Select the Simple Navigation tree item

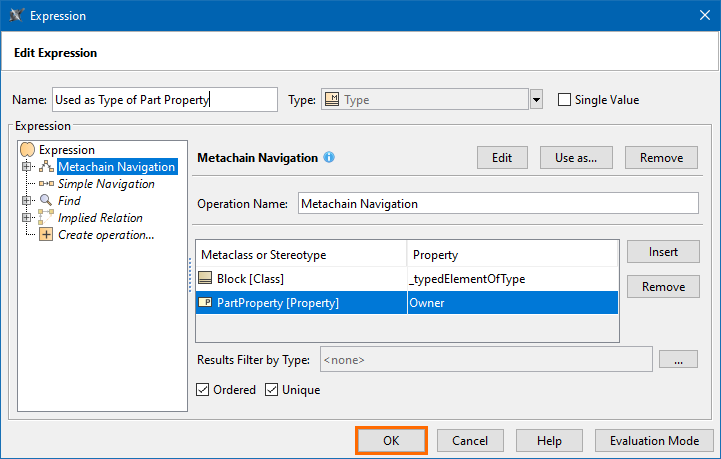(106, 184)
